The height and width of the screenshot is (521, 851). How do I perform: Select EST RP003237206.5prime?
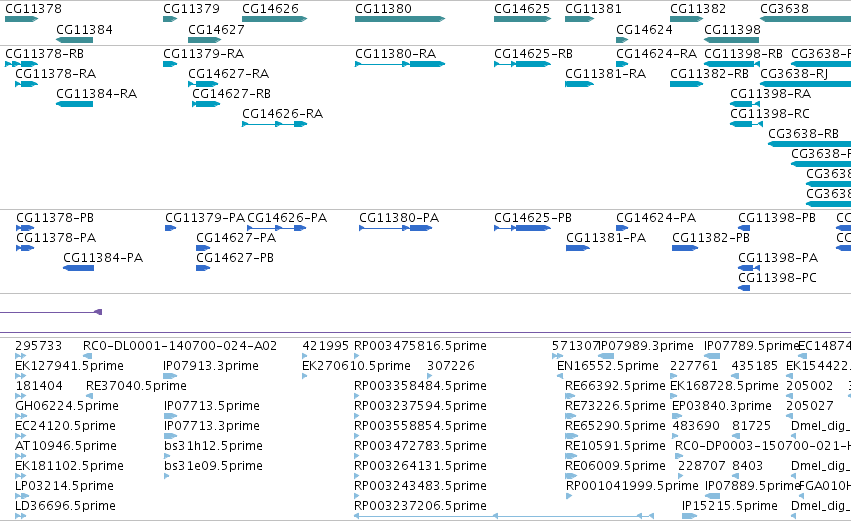point(421,506)
